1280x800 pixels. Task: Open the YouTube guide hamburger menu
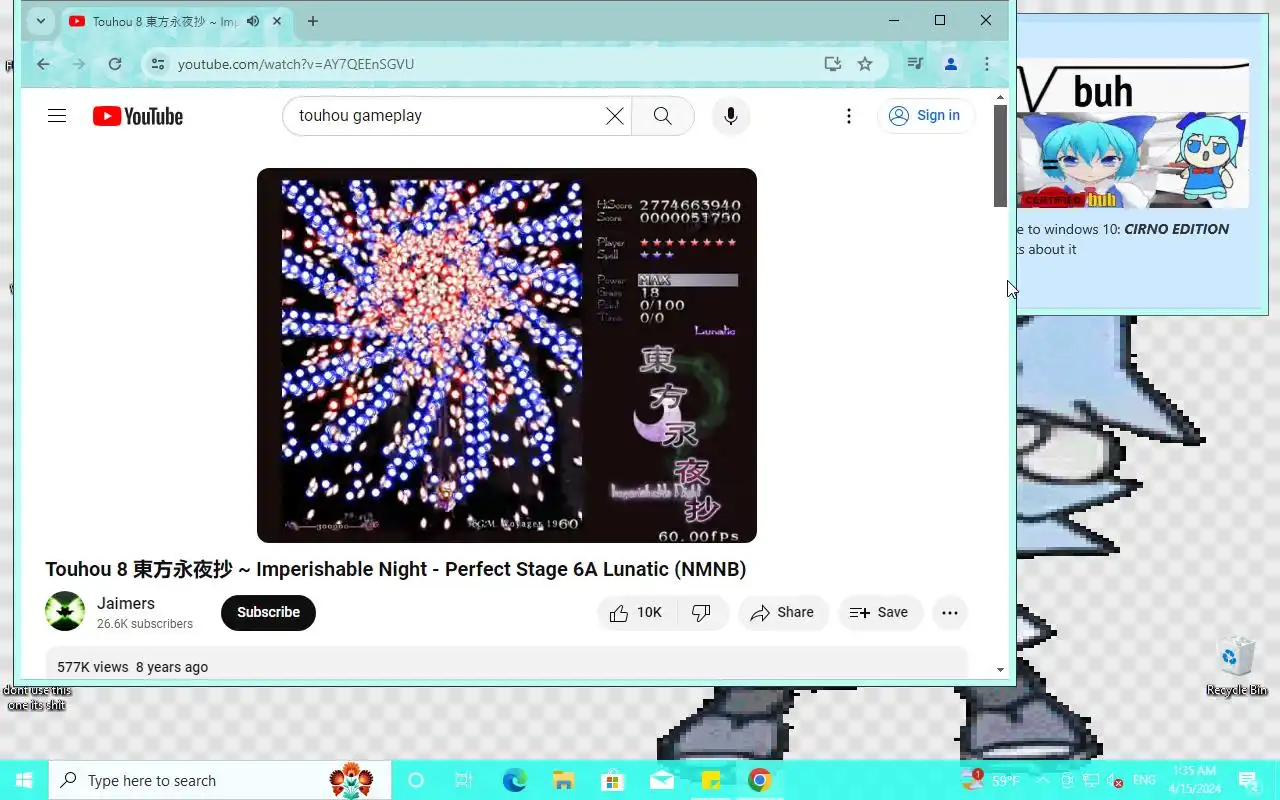(57, 116)
